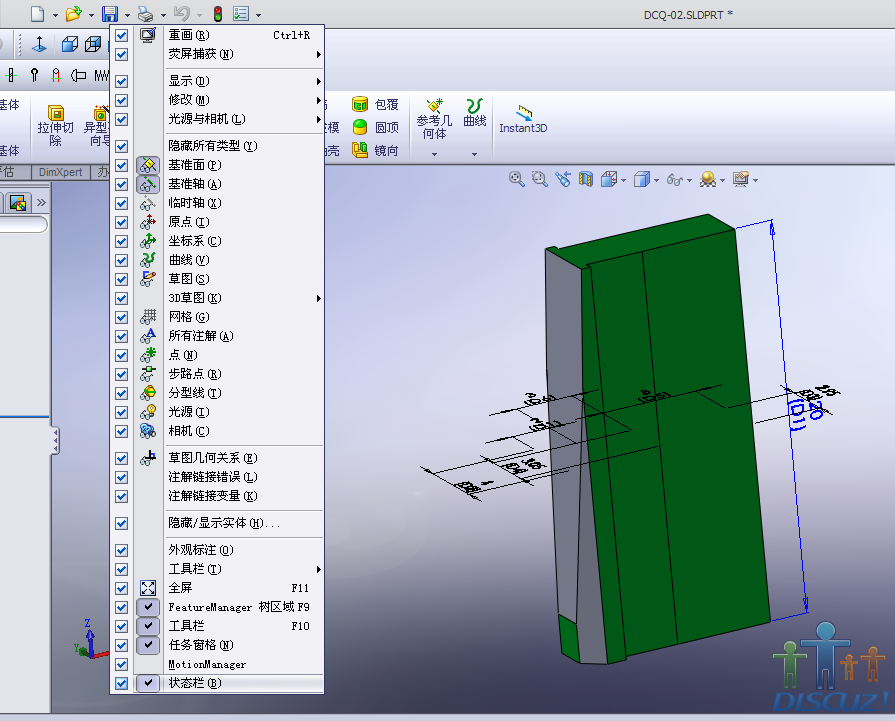
Task: Click the Lights (光源) bulb icon
Action: 148,412
